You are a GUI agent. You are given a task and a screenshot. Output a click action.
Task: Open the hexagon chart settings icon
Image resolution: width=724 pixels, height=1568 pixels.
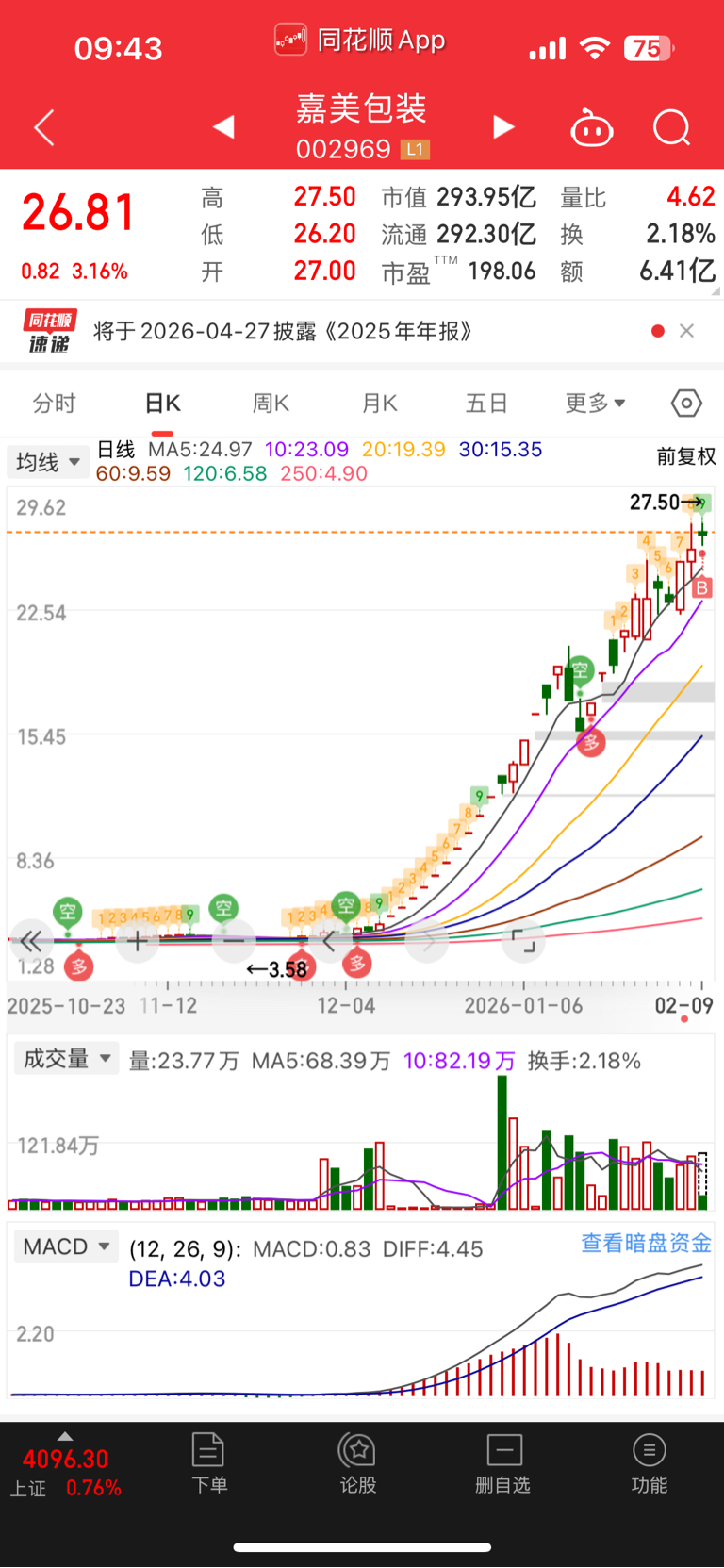point(686,404)
